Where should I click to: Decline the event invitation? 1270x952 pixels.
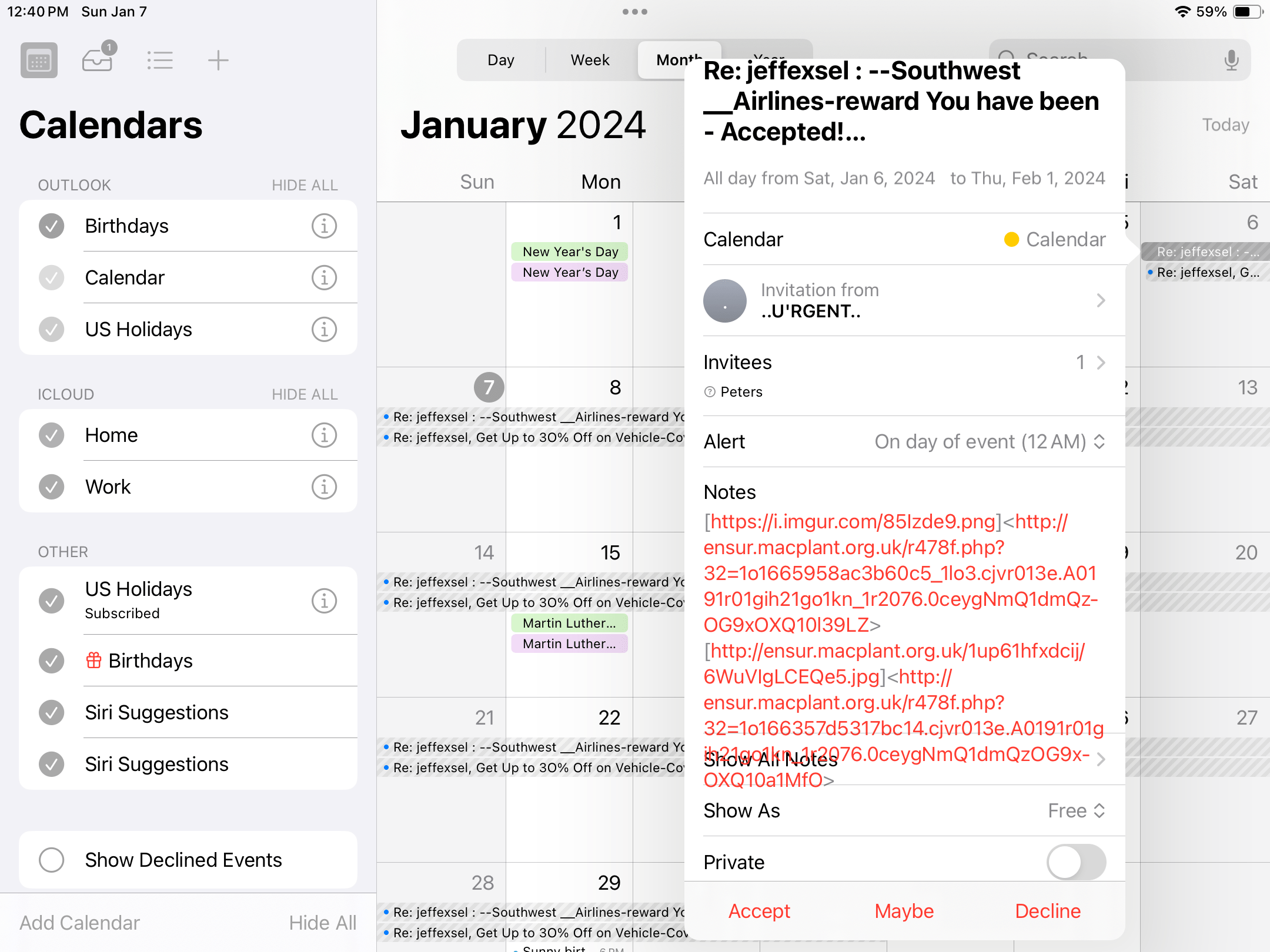tap(1048, 911)
